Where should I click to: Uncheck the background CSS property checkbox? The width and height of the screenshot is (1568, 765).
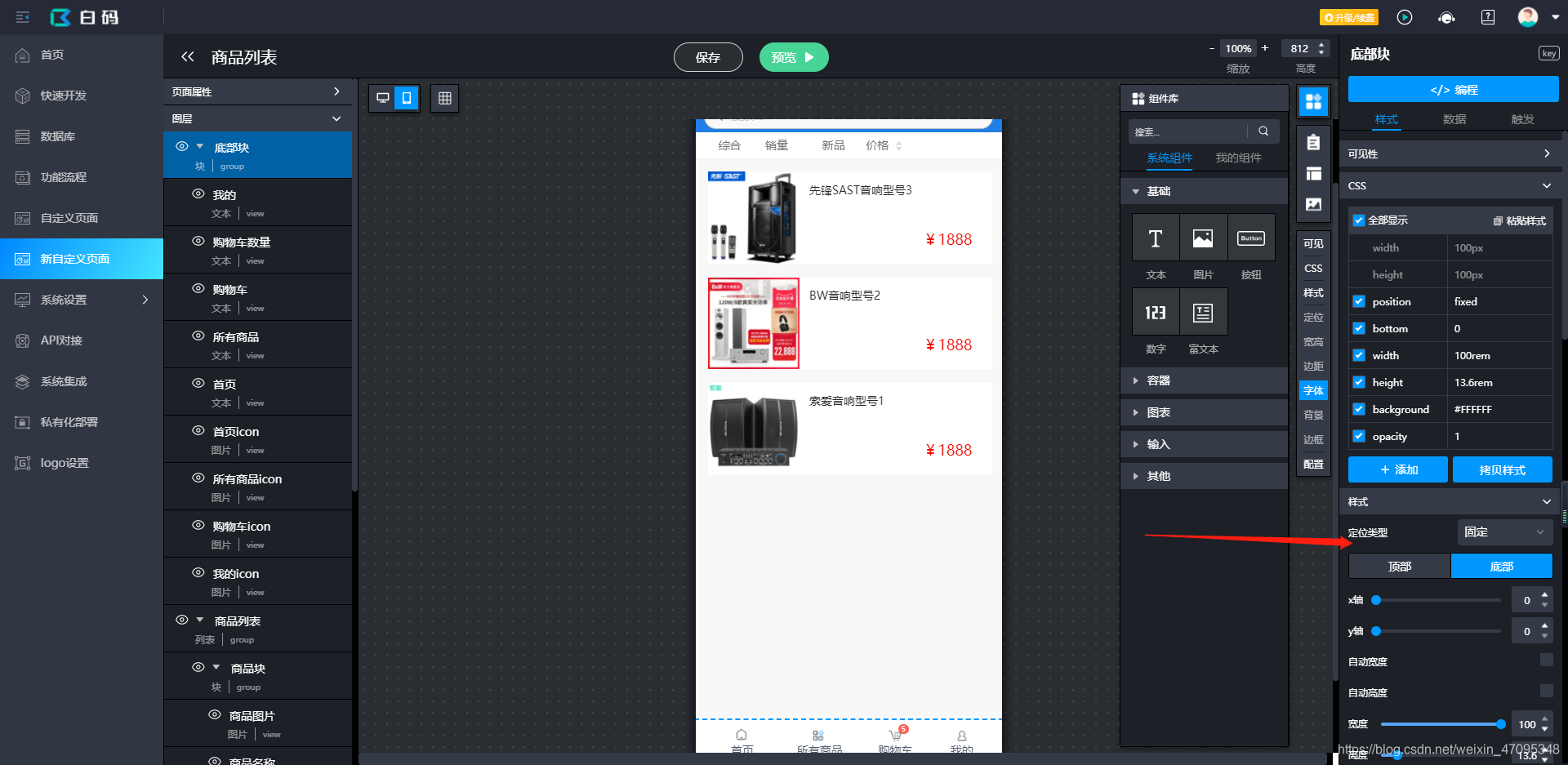pos(1359,409)
